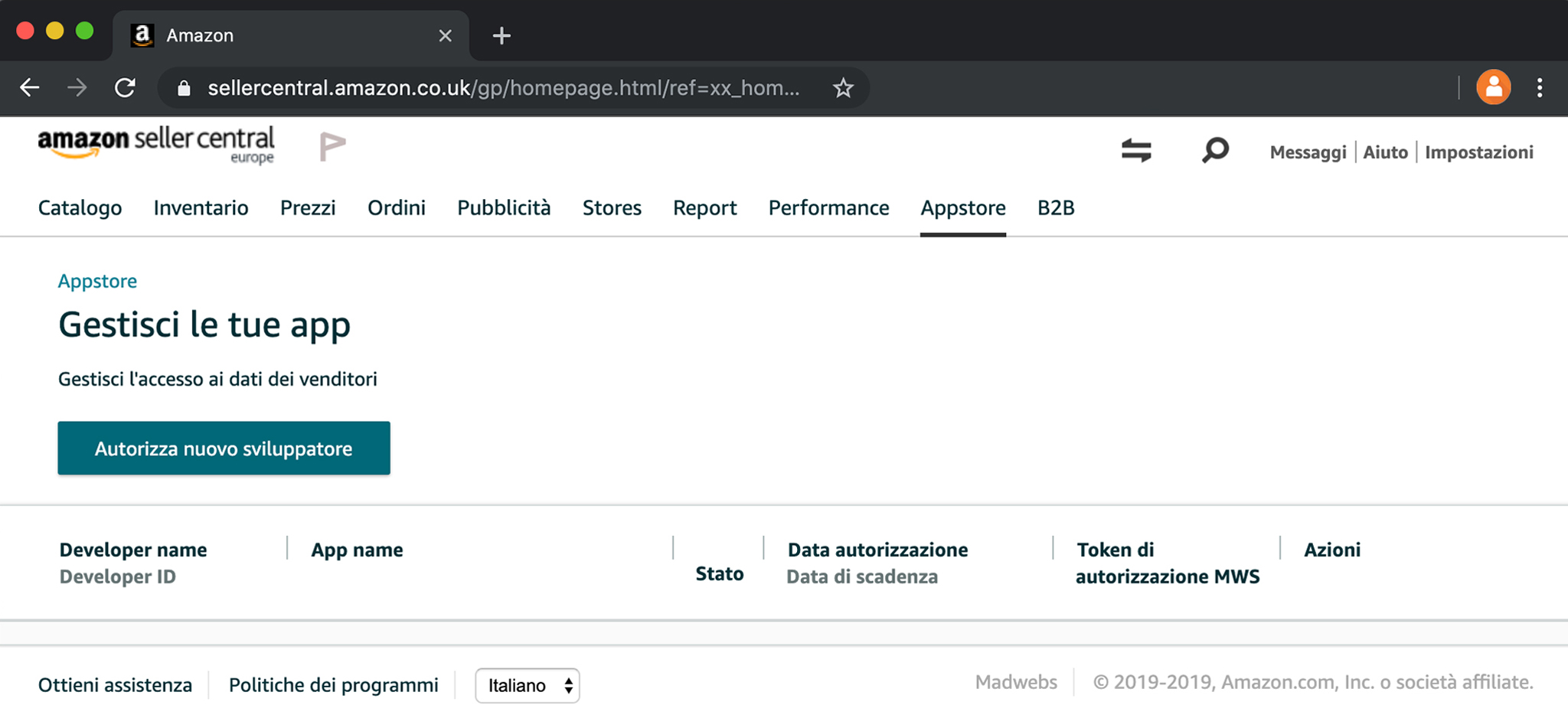Open search with the magnifier icon
The image size is (1568, 728).
pyautogui.click(x=1214, y=150)
